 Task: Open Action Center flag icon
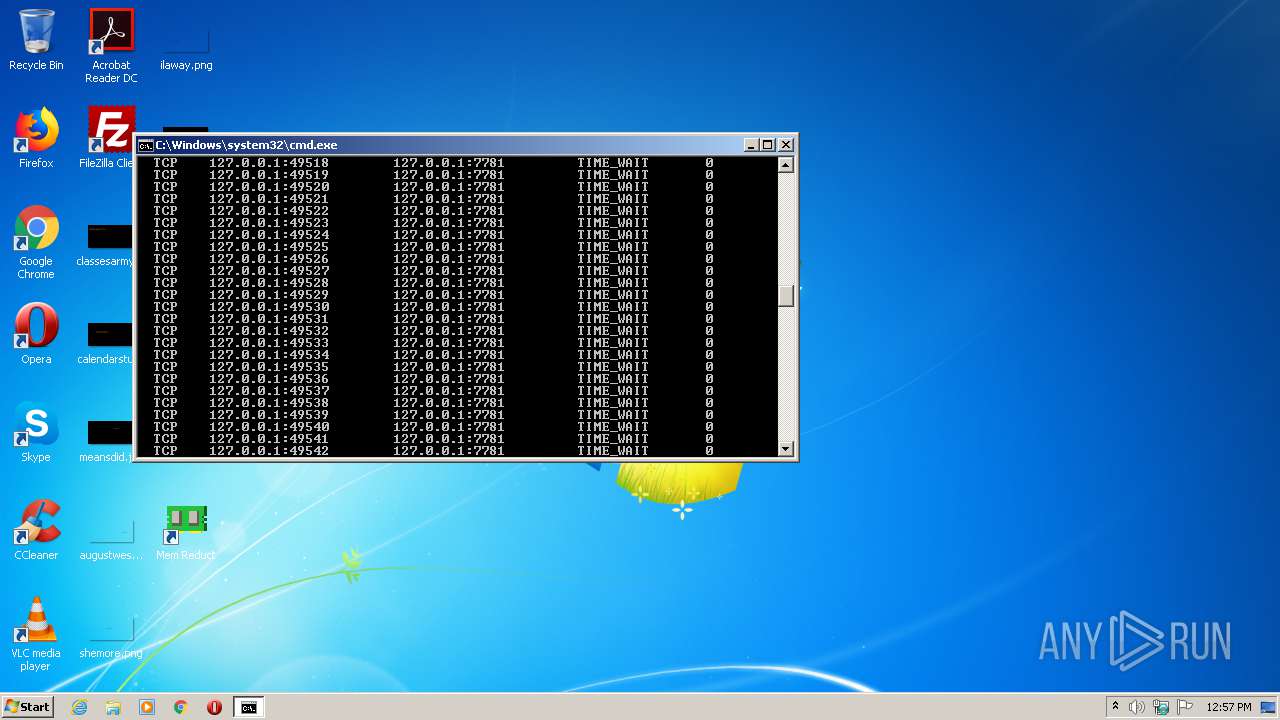point(1185,707)
